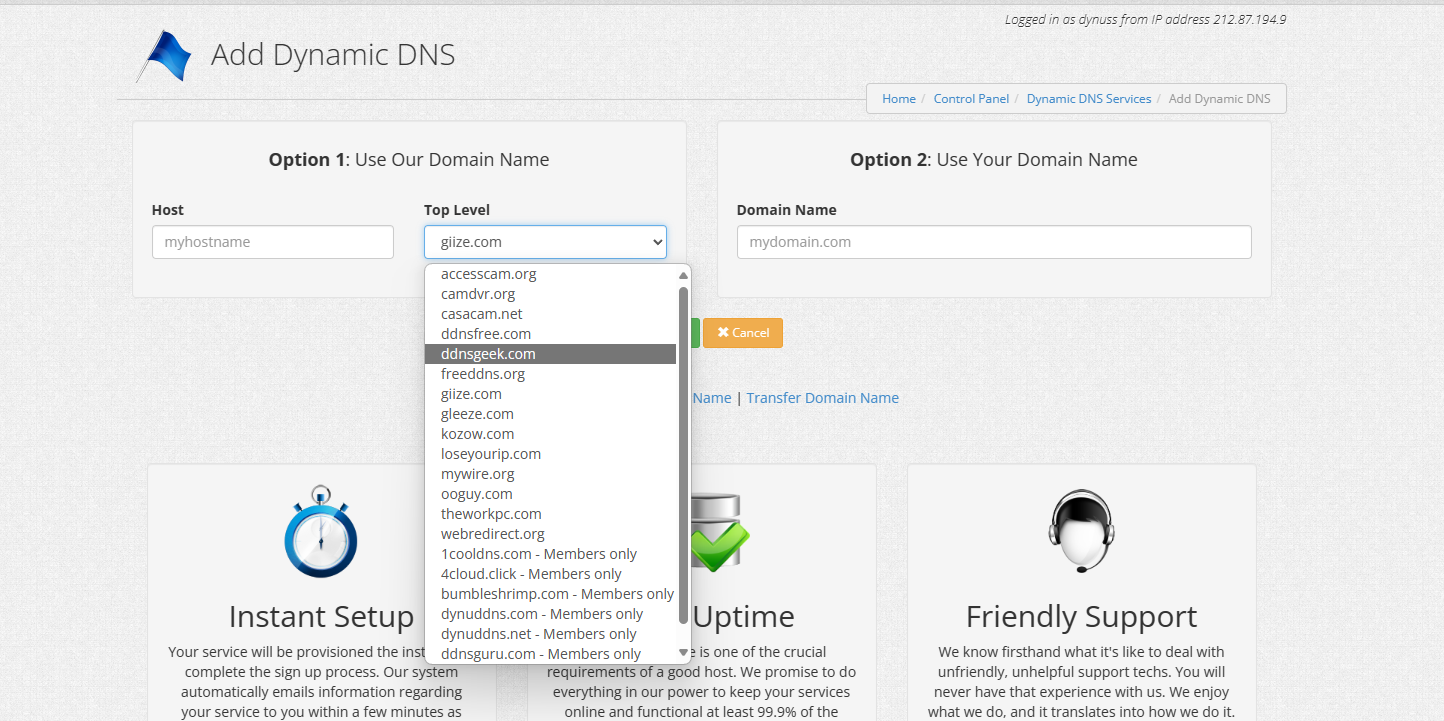Choose casacam.net in the dropdown

point(550,314)
